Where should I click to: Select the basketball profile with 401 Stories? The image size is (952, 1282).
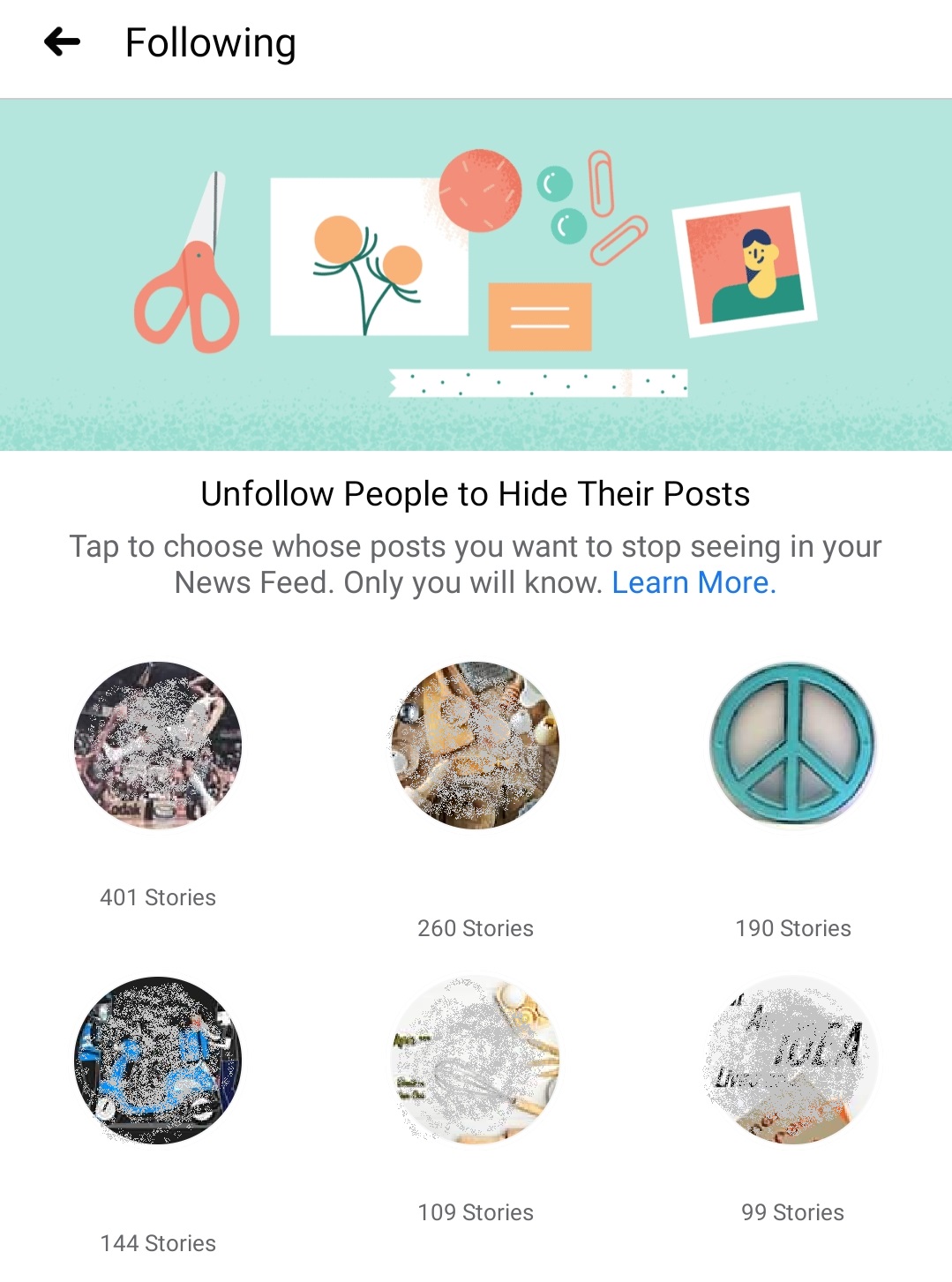point(158,746)
